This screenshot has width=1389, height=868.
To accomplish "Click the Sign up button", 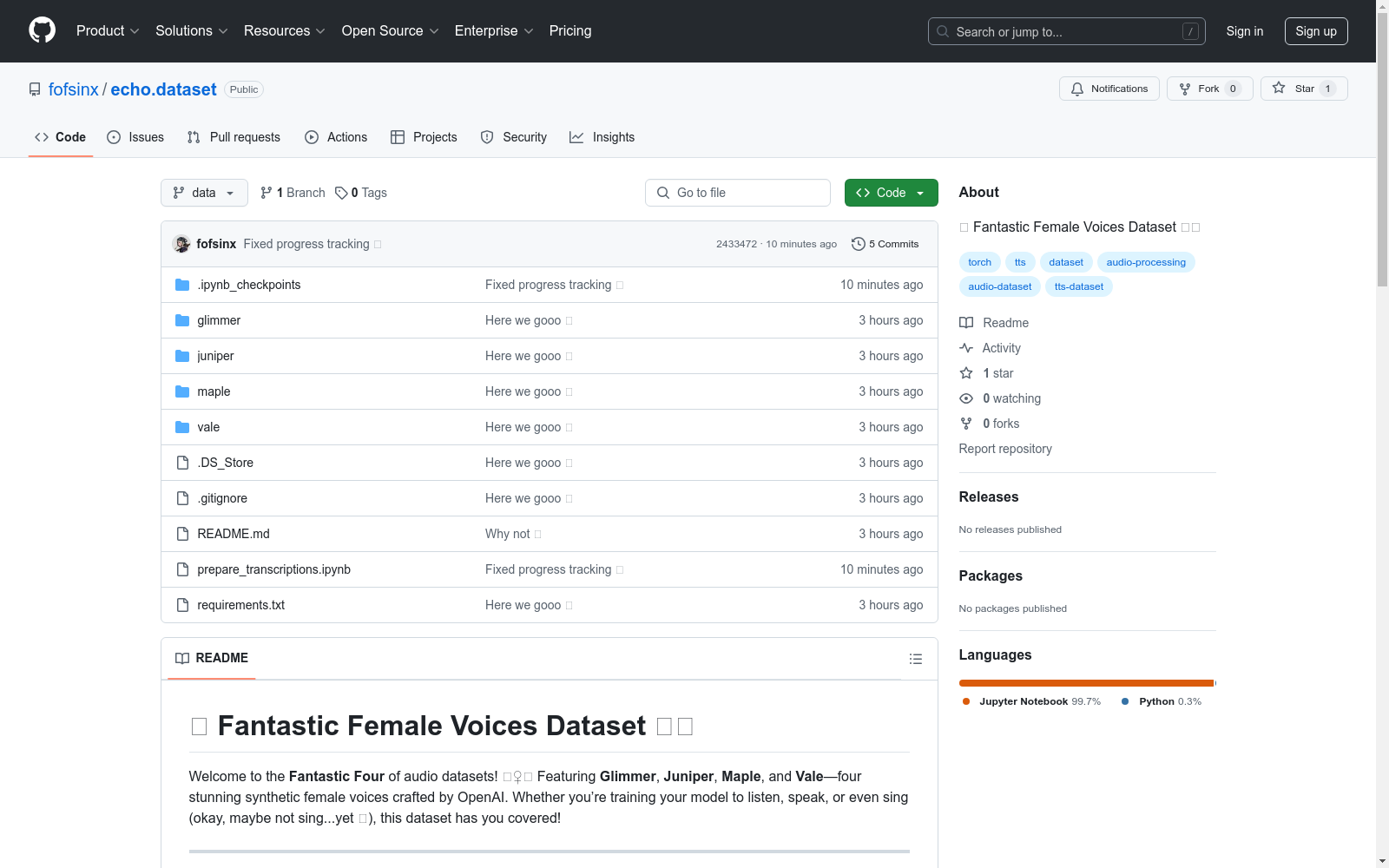I will click(x=1316, y=31).
